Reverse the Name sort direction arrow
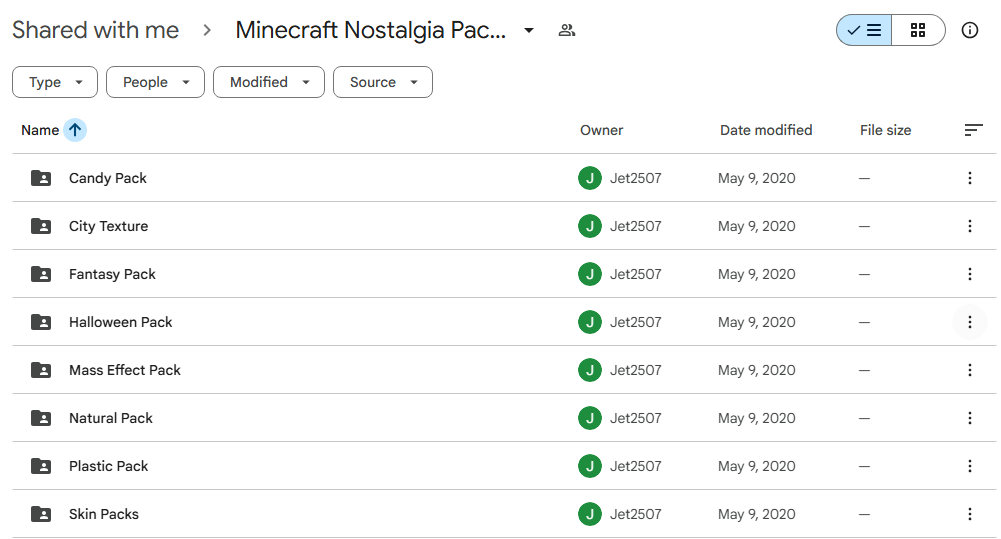1001x539 pixels. click(x=75, y=130)
